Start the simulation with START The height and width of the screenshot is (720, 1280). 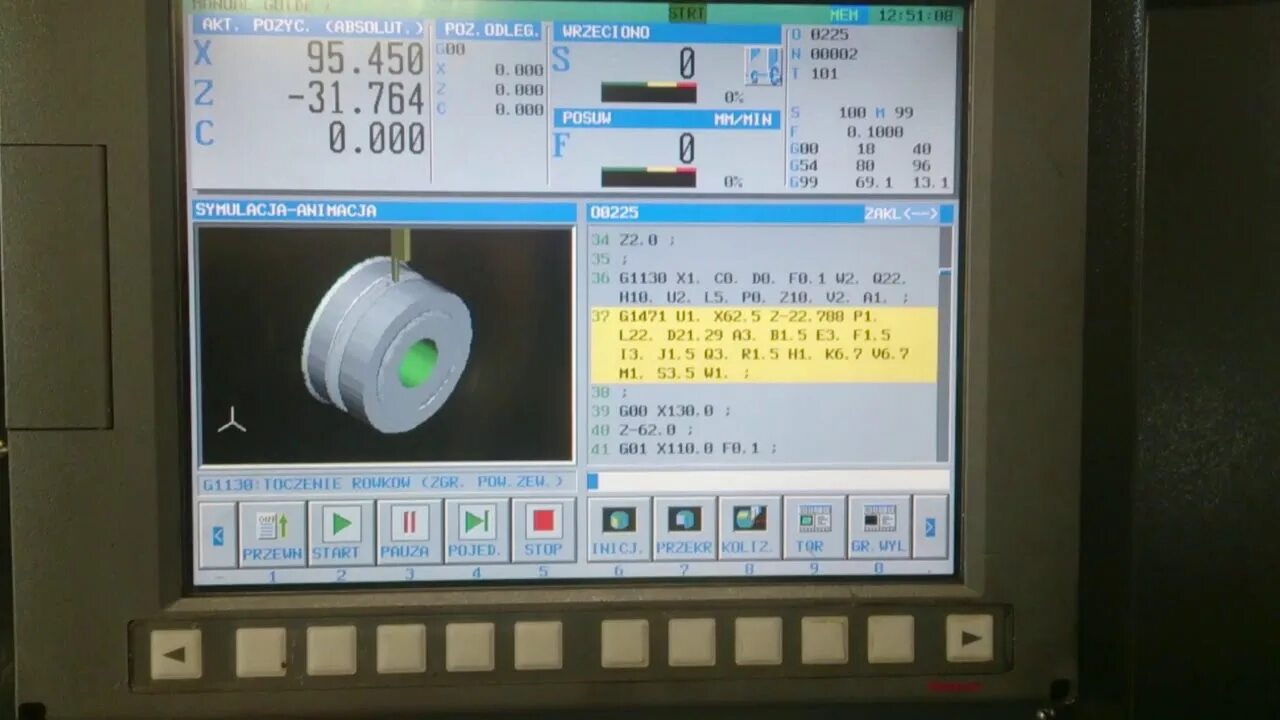pos(340,532)
